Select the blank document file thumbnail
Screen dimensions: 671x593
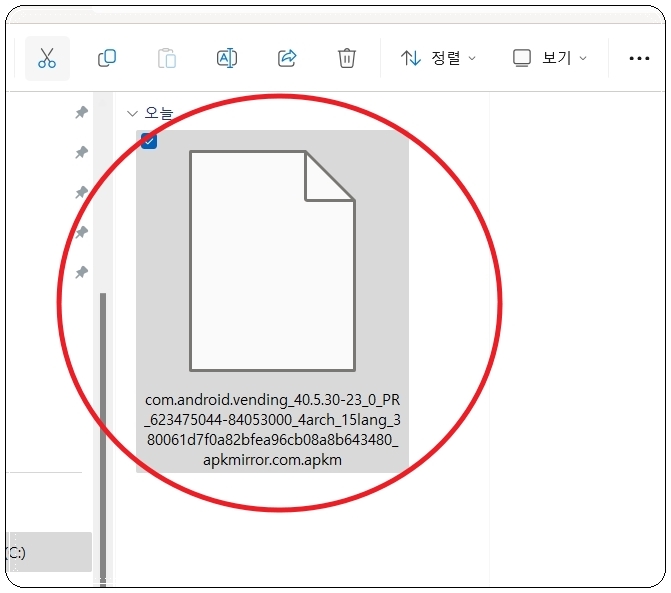click(x=273, y=261)
